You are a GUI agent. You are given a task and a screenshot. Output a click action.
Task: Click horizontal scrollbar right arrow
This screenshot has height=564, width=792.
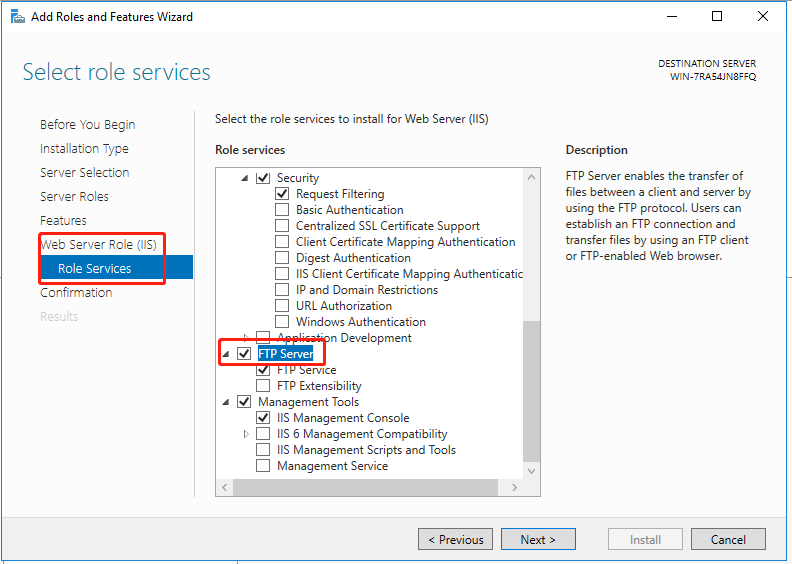point(515,487)
